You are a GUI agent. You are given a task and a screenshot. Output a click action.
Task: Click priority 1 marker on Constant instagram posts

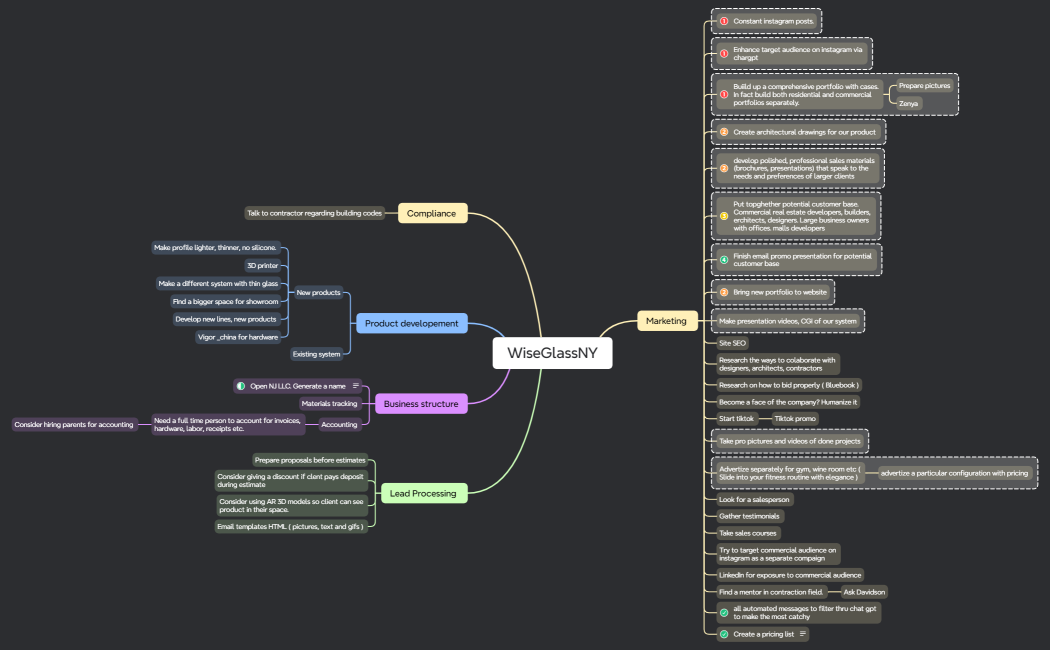click(x=724, y=21)
